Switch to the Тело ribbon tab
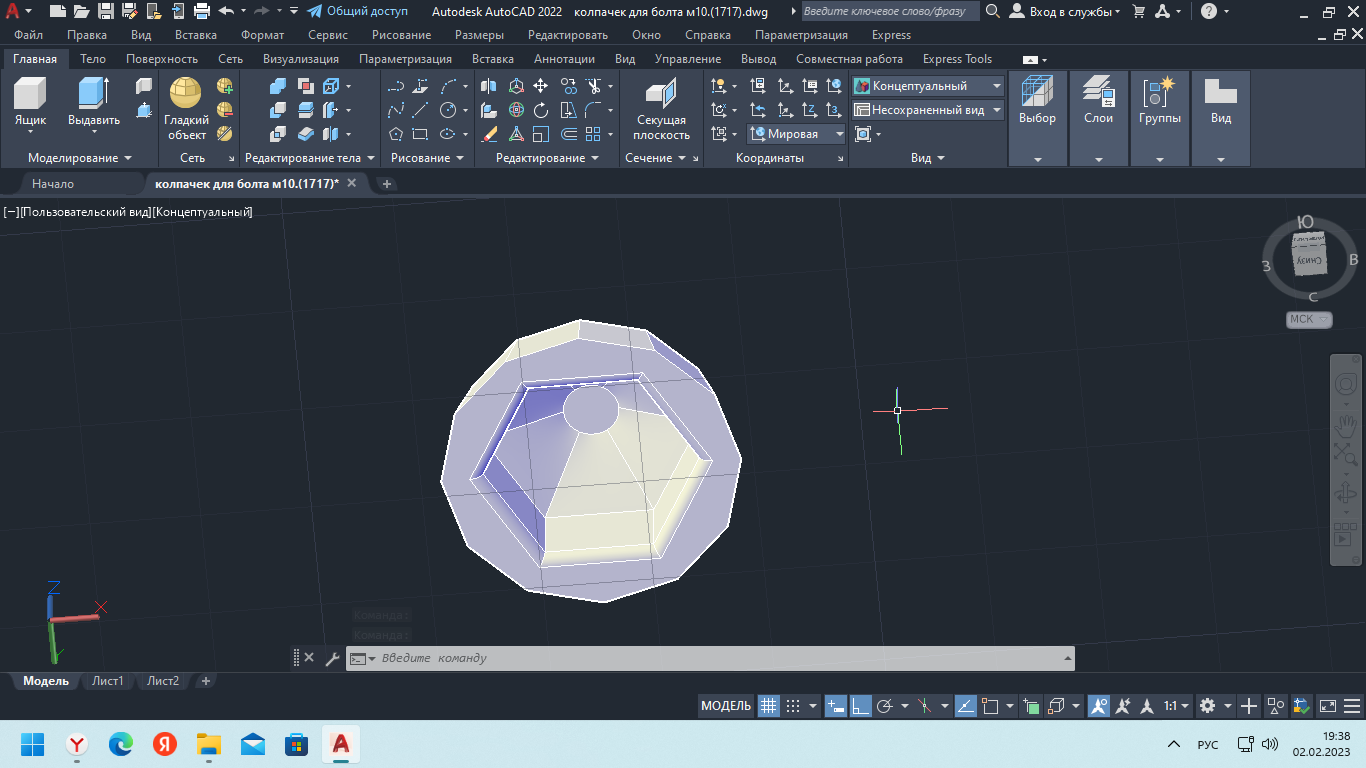This screenshot has width=1366, height=768. point(93,59)
